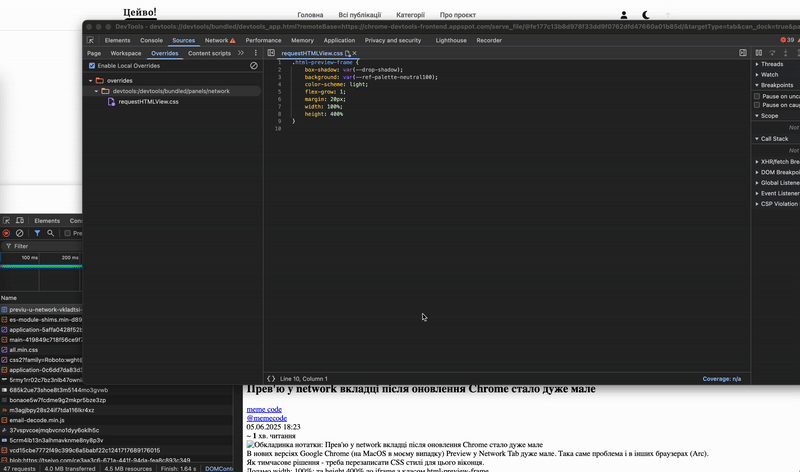The height and width of the screenshot is (472, 800).
Task: Select requestHTMLView.css in file tree
Action: [x=148, y=102]
